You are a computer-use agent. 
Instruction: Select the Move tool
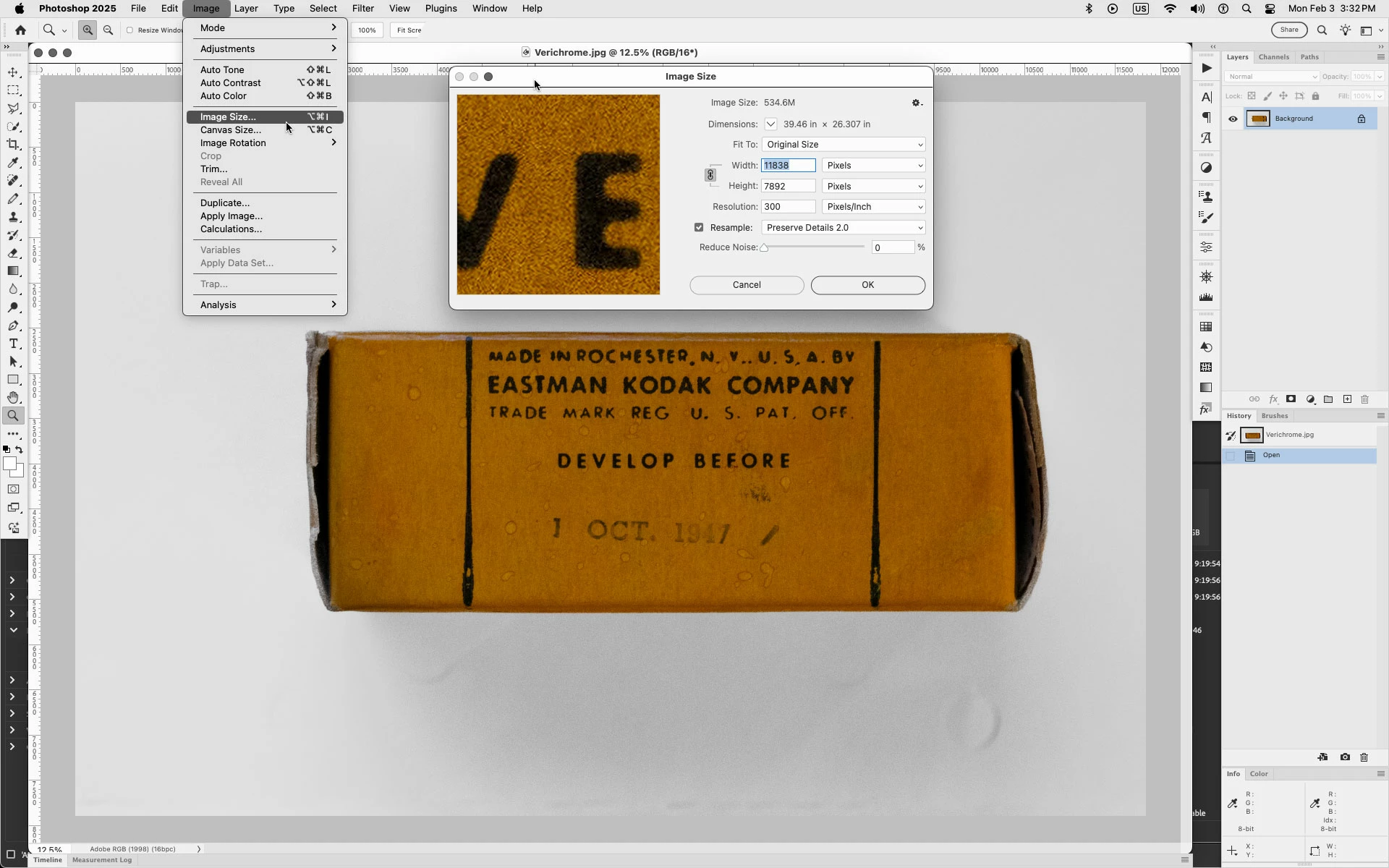[x=13, y=72]
